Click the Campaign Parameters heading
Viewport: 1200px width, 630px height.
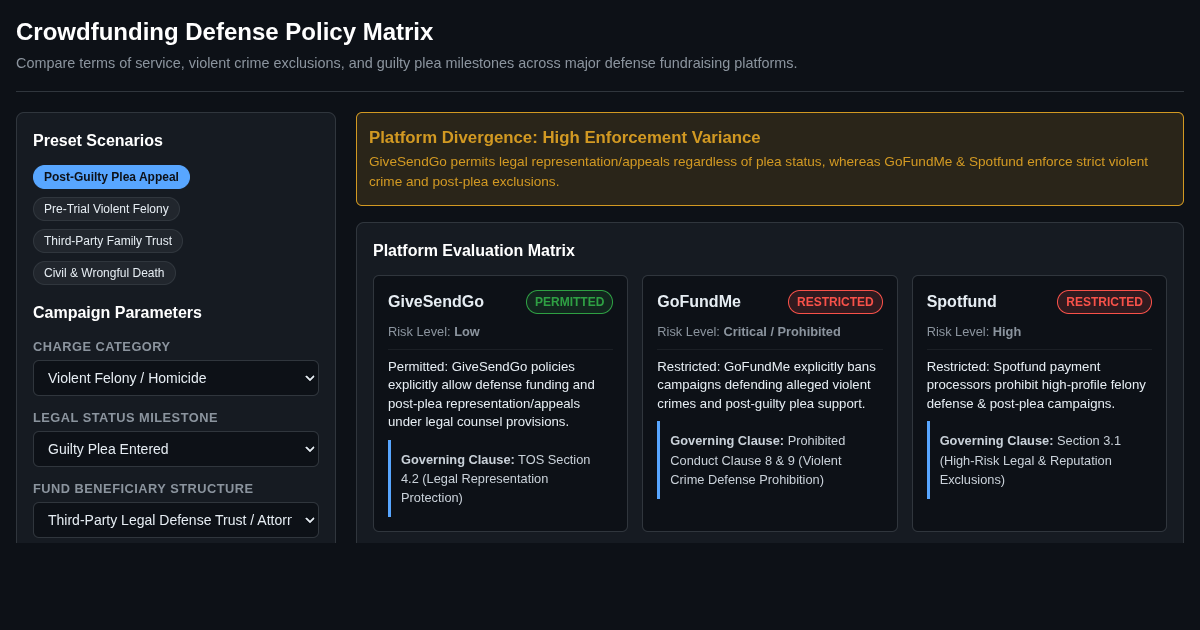(117, 313)
